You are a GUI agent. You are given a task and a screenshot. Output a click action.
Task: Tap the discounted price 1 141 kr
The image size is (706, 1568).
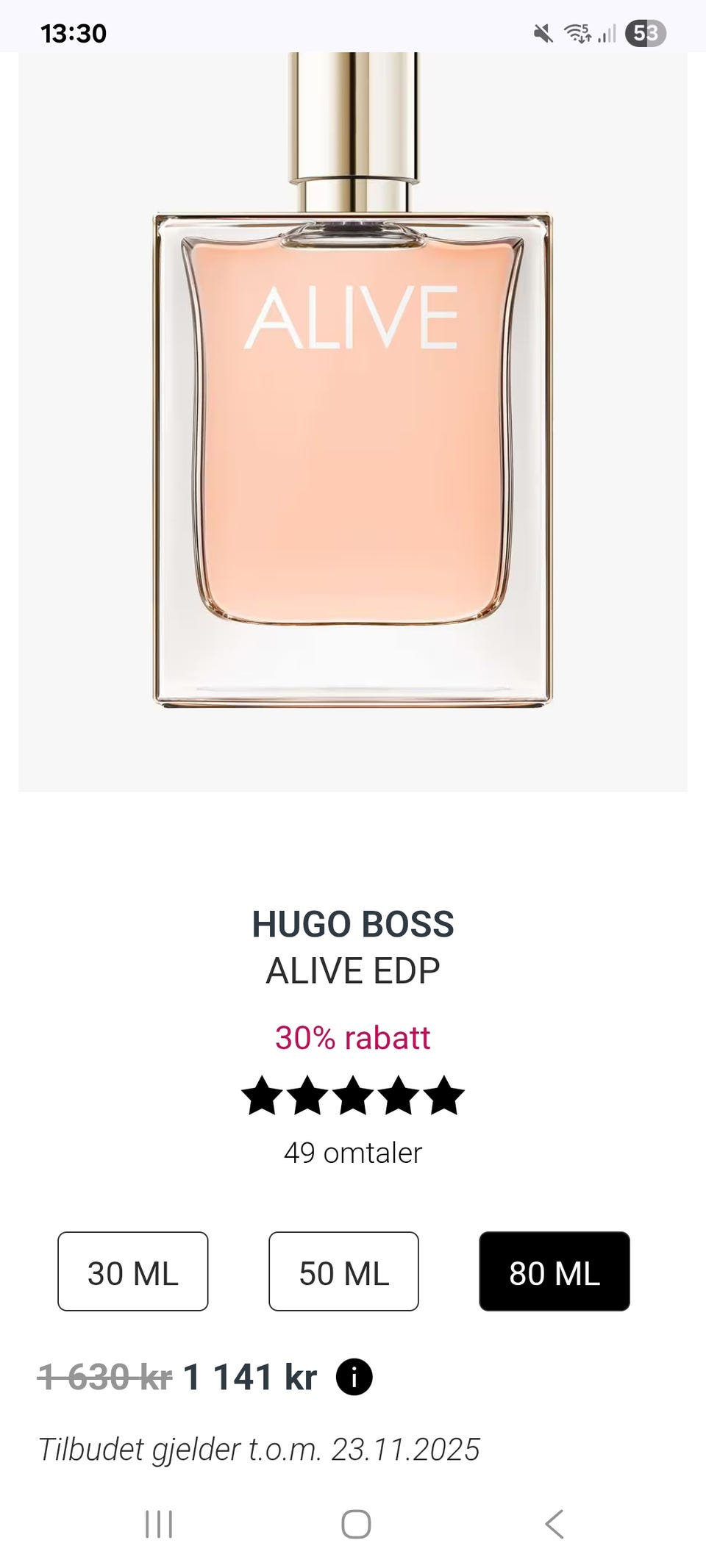250,1377
